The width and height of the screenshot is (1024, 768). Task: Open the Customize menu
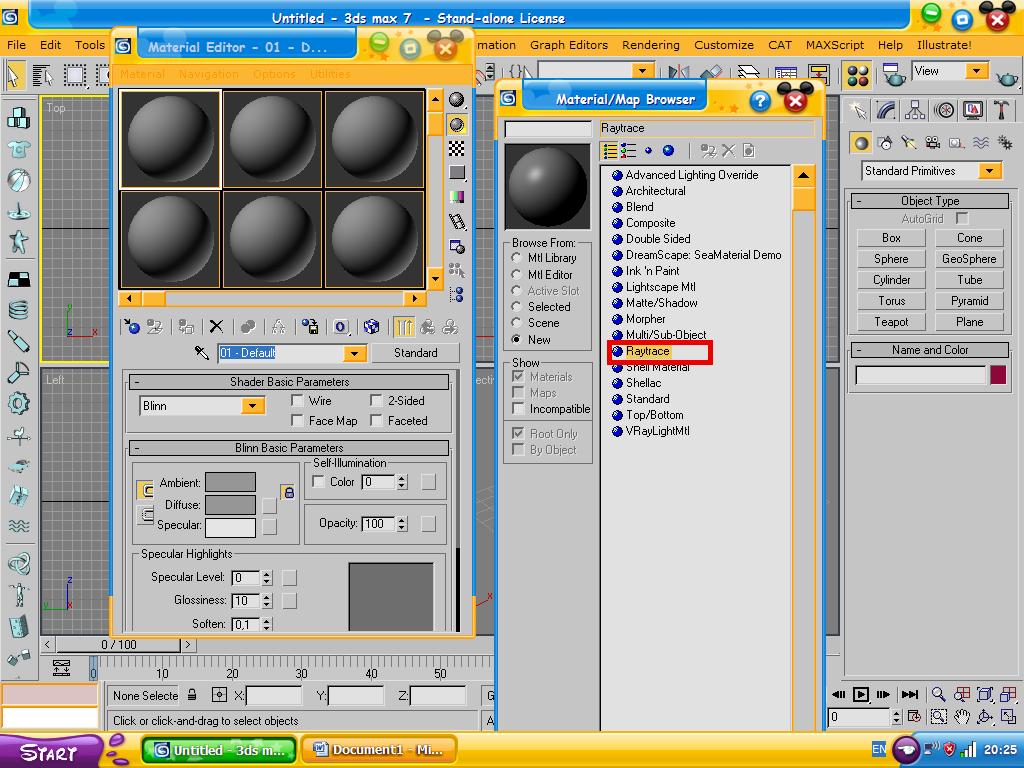click(x=724, y=45)
